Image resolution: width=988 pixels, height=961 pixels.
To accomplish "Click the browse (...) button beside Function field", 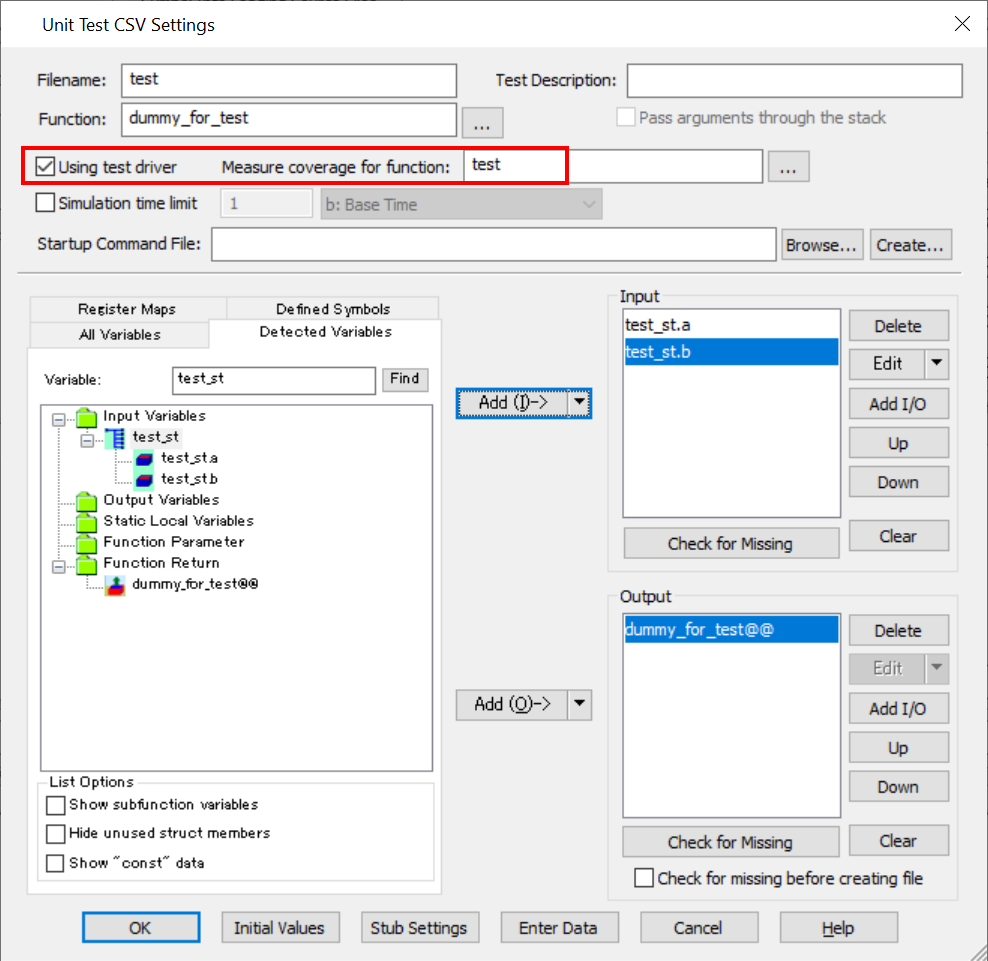I will point(482,122).
